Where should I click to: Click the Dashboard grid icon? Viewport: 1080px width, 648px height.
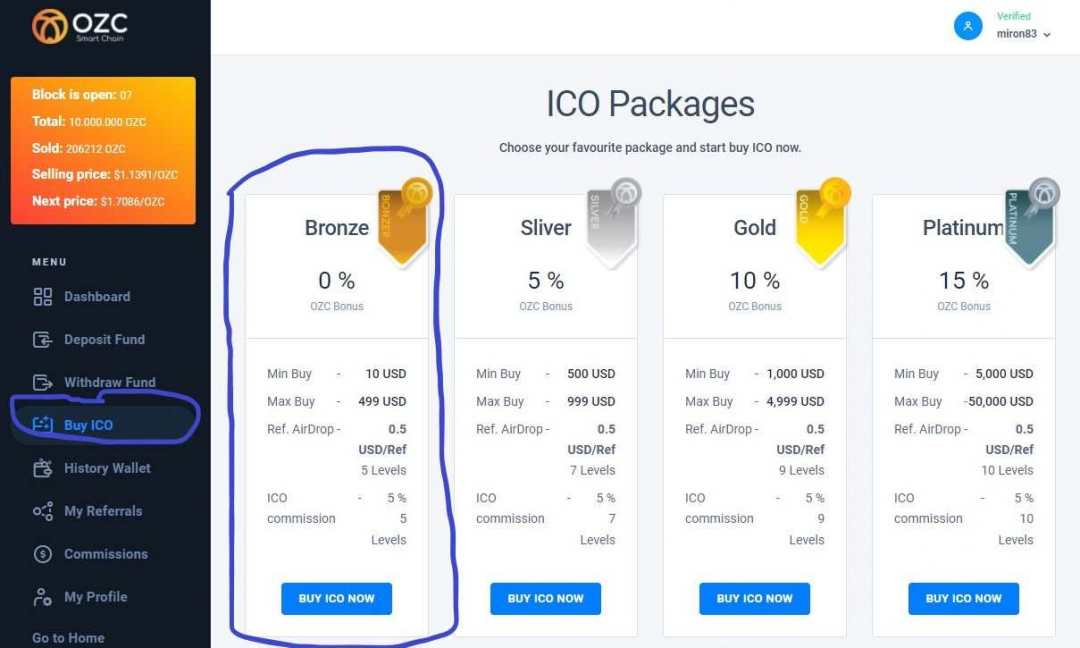pos(43,297)
